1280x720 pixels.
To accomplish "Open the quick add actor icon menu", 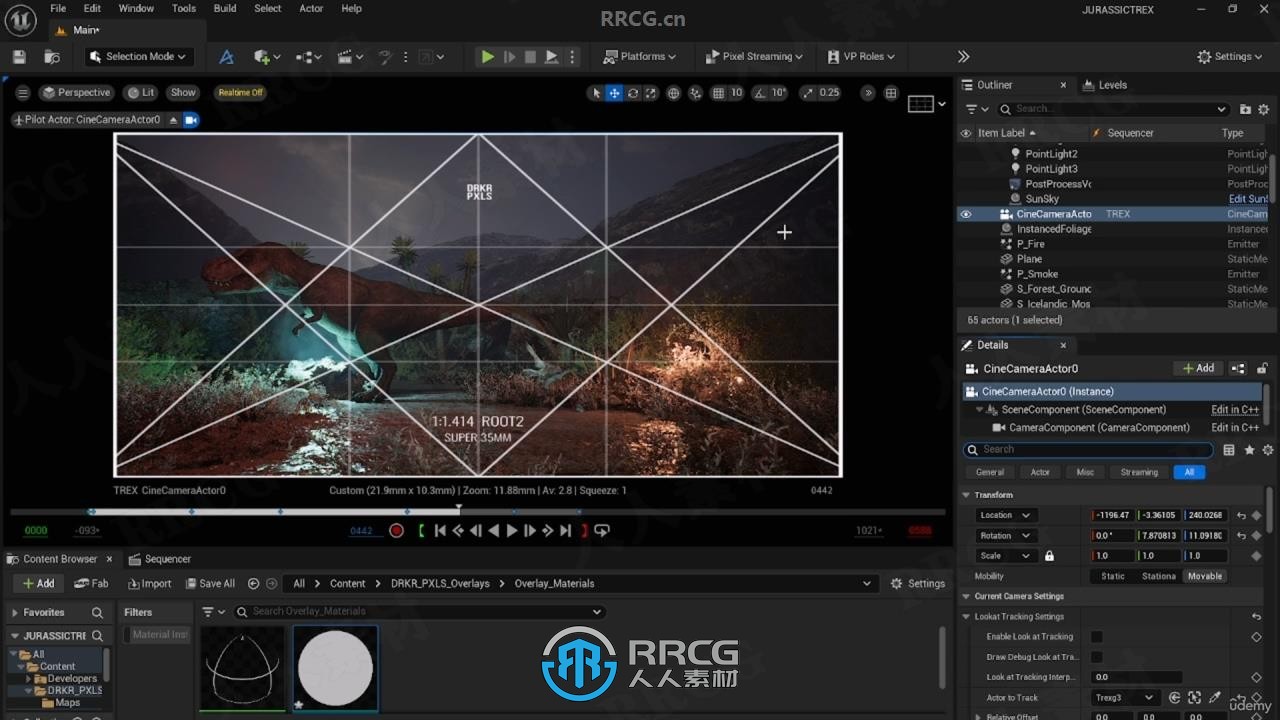I will coord(267,57).
